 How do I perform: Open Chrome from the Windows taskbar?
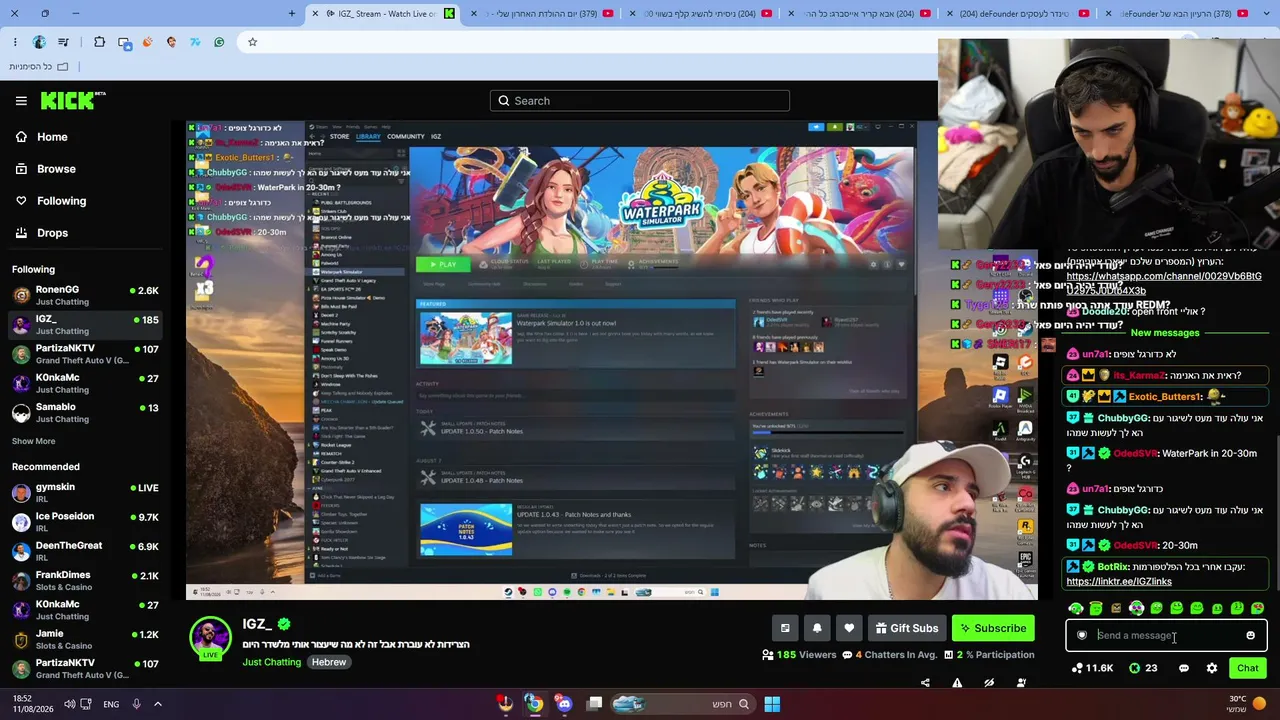(535, 704)
